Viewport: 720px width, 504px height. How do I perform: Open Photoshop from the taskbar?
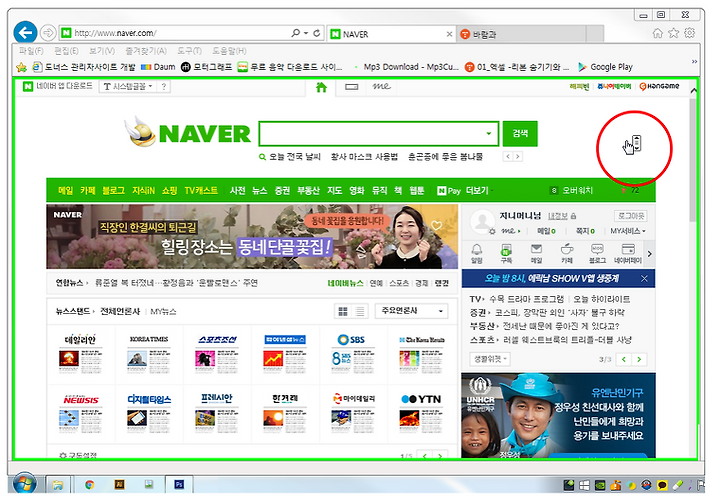pyautogui.click(x=179, y=484)
